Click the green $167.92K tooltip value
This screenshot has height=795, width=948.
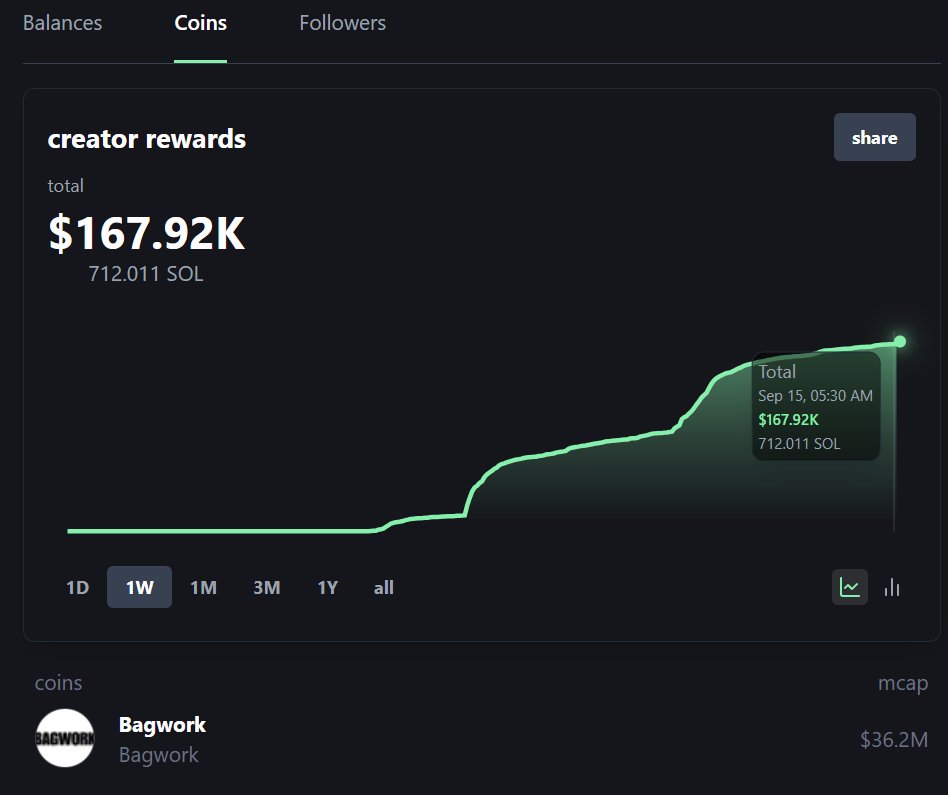788,420
